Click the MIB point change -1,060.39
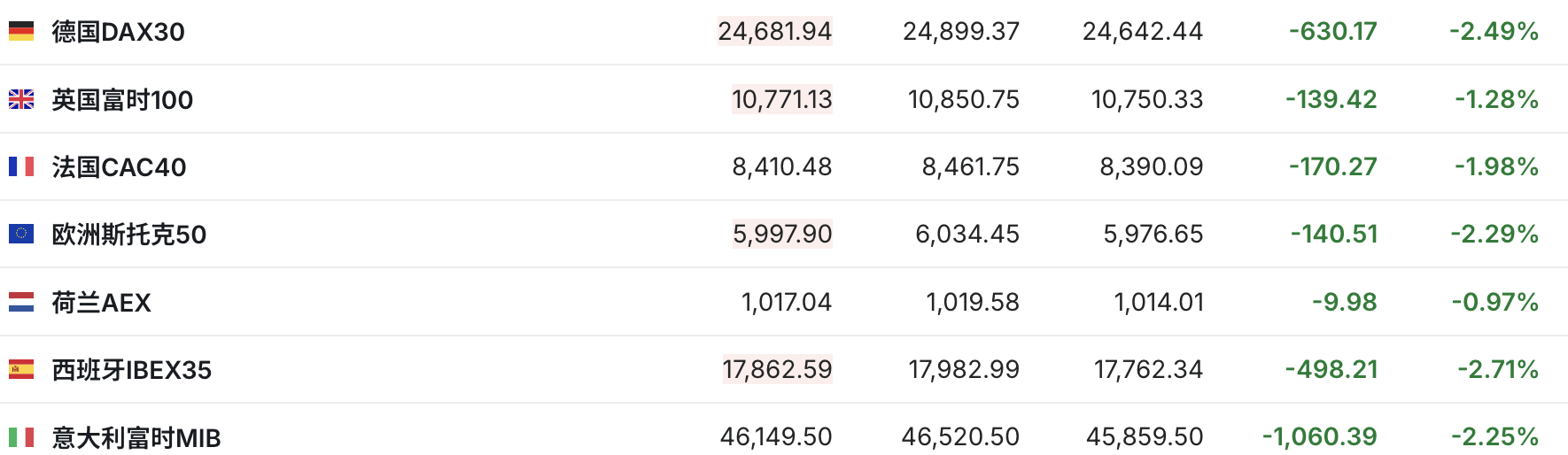The image size is (1568, 455). [x=1319, y=436]
